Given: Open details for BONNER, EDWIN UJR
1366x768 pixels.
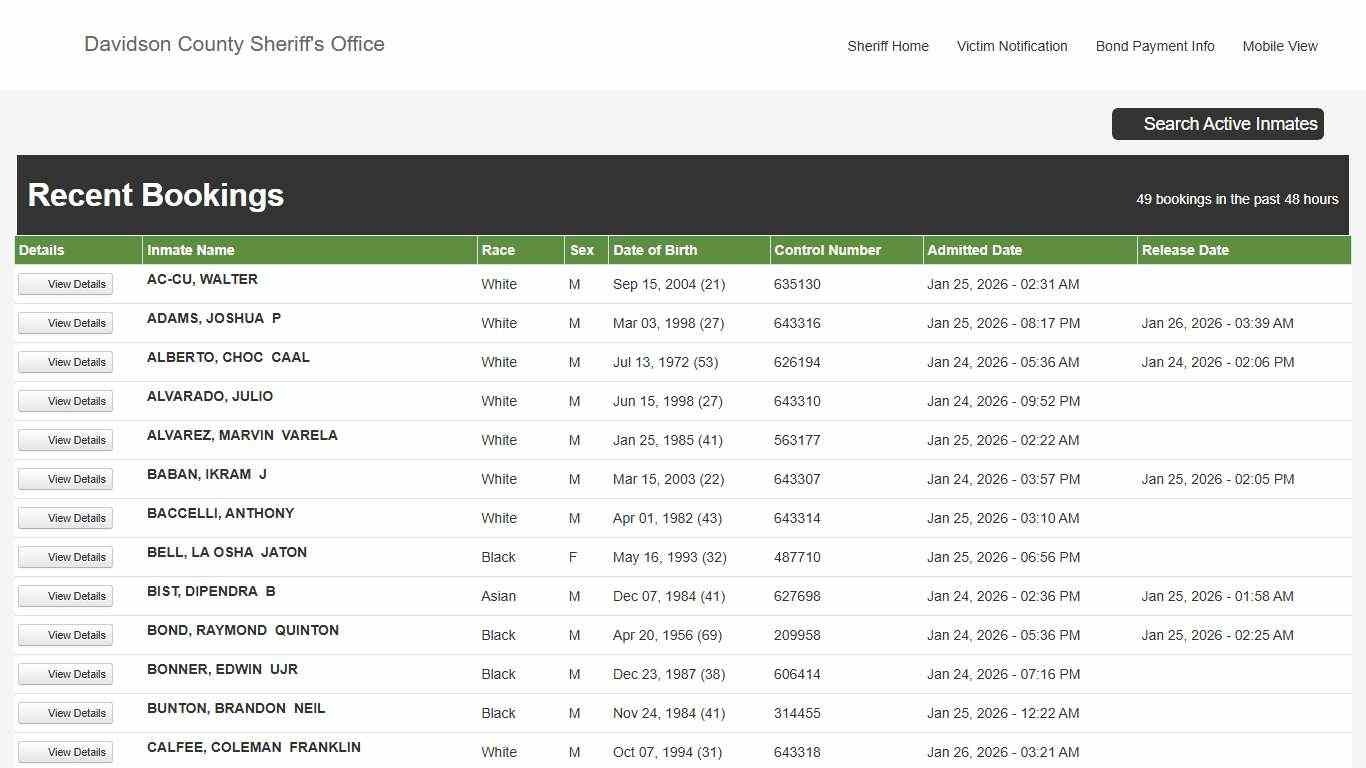Looking at the screenshot, I should point(66,674).
